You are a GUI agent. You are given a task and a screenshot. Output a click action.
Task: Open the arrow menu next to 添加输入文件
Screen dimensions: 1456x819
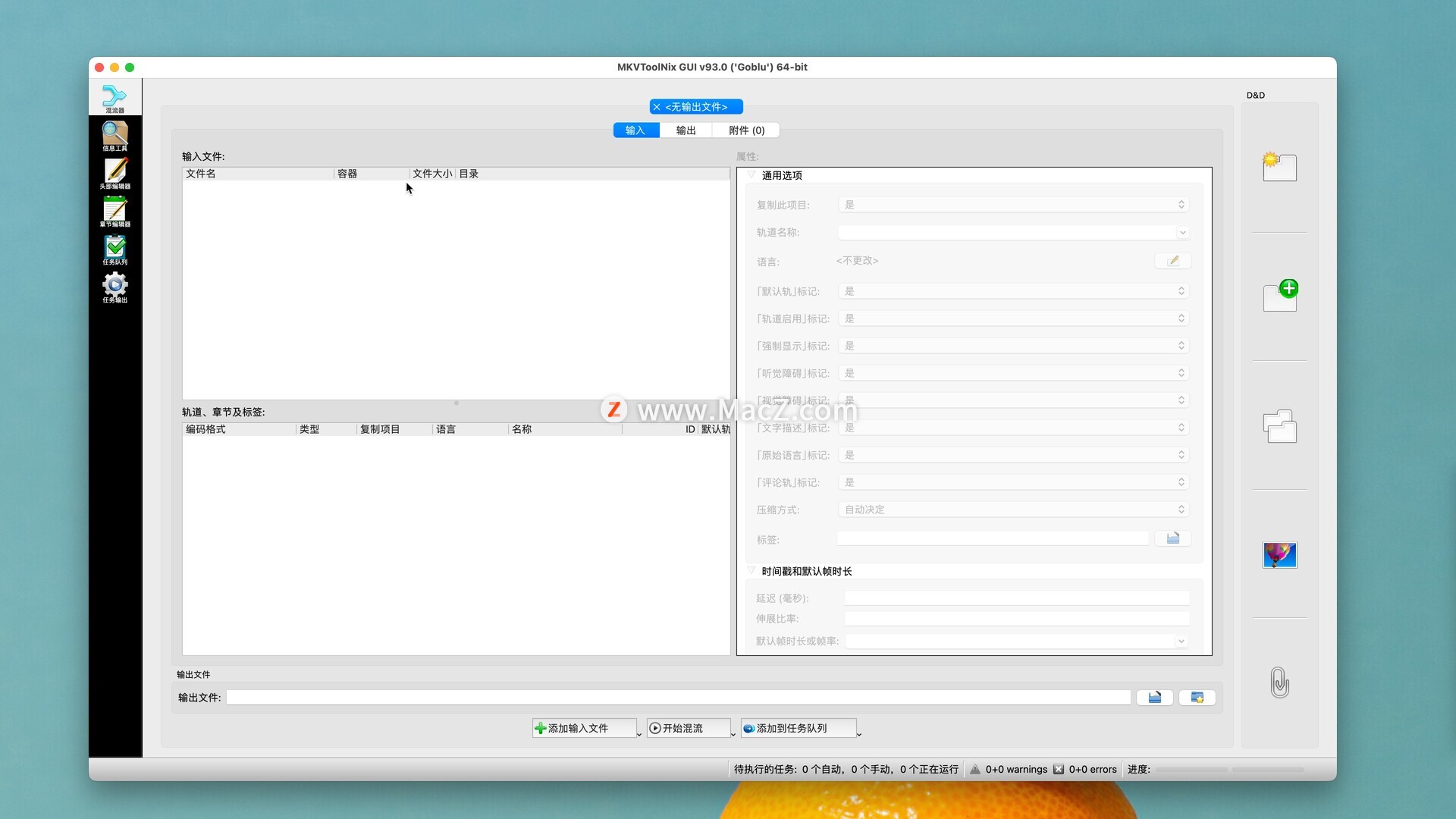(639, 733)
